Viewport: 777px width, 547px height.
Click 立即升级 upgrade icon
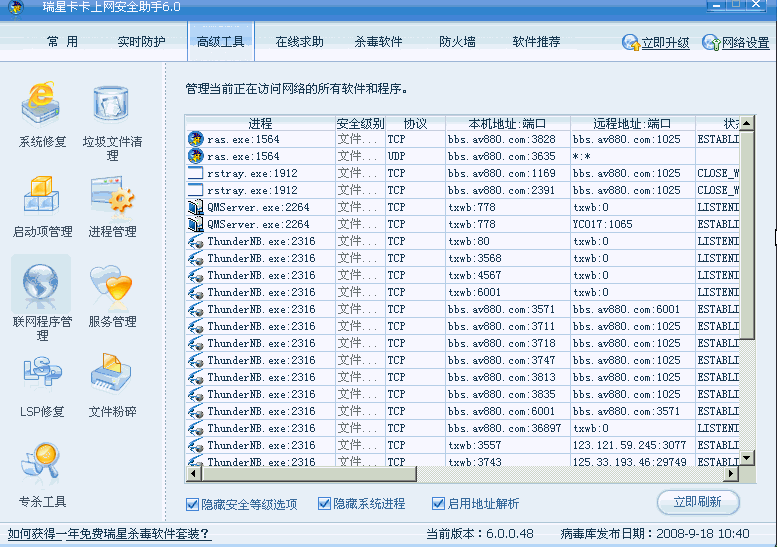pos(631,43)
